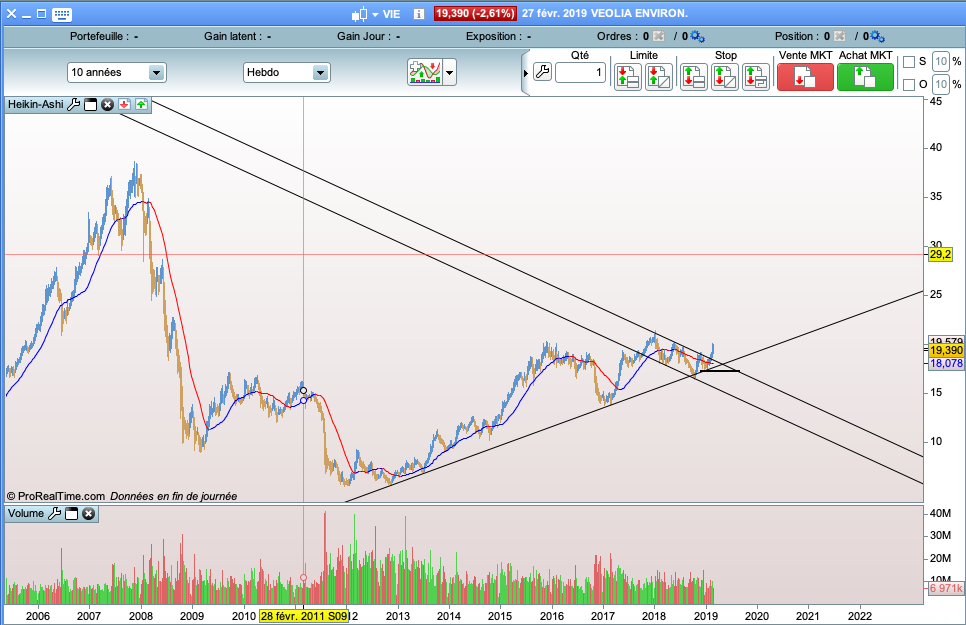Click '27 févr. 2019 VEOLIA ENVIRON.' title text
This screenshot has width=966, height=625.
coord(604,14)
